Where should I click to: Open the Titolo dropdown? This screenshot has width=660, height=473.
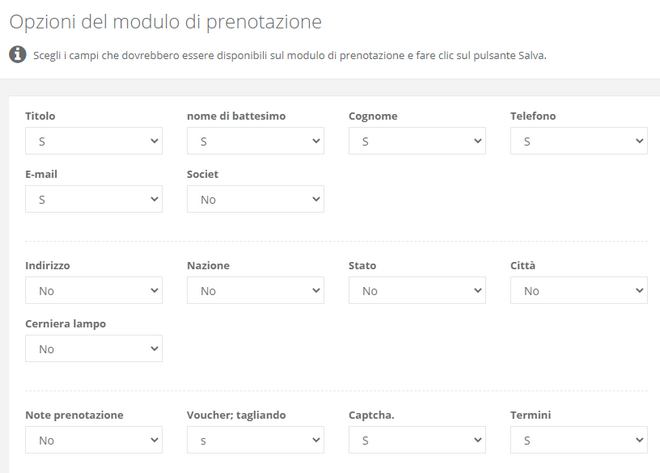[94, 141]
